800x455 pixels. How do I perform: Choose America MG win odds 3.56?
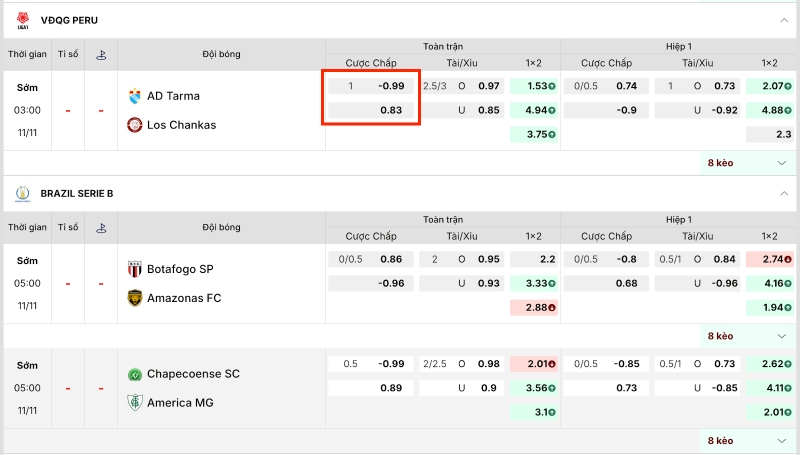point(534,388)
